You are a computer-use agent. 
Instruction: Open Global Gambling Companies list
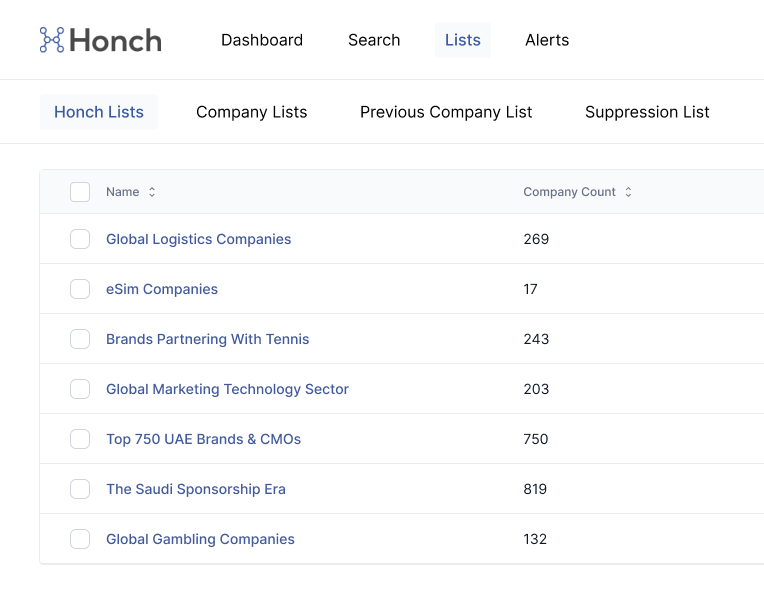[x=200, y=539]
